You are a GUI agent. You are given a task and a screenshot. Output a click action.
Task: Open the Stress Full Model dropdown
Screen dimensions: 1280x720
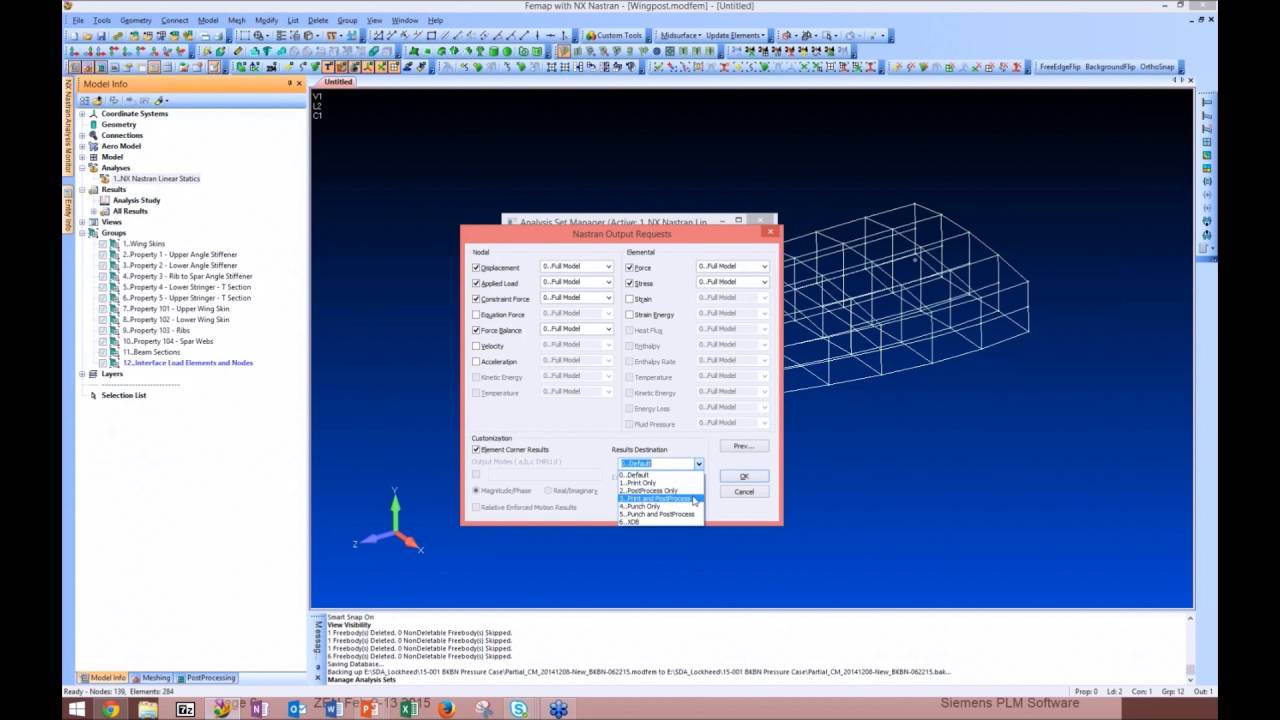pyautogui.click(x=733, y=282)
